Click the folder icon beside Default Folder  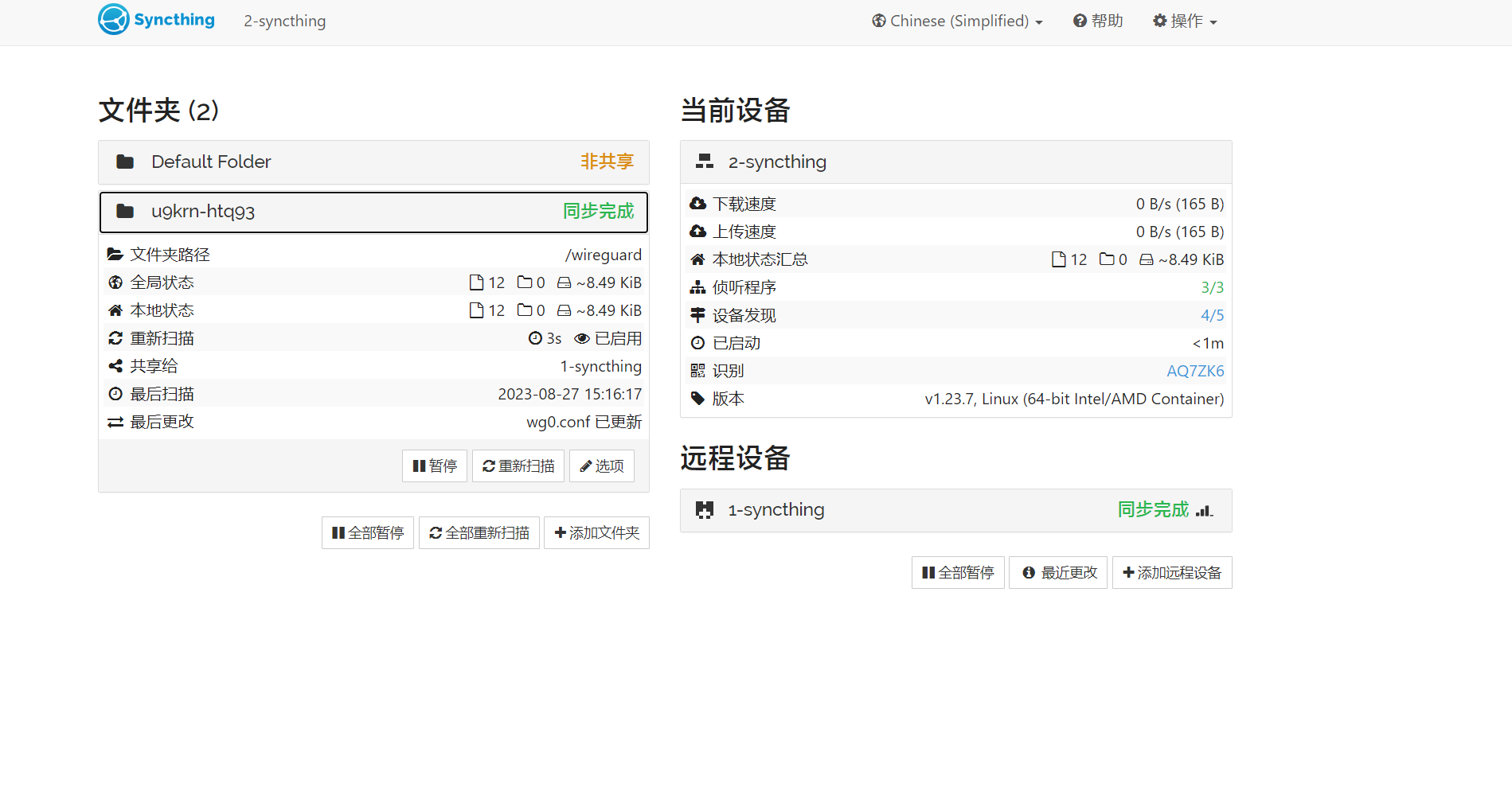[125, 162]
